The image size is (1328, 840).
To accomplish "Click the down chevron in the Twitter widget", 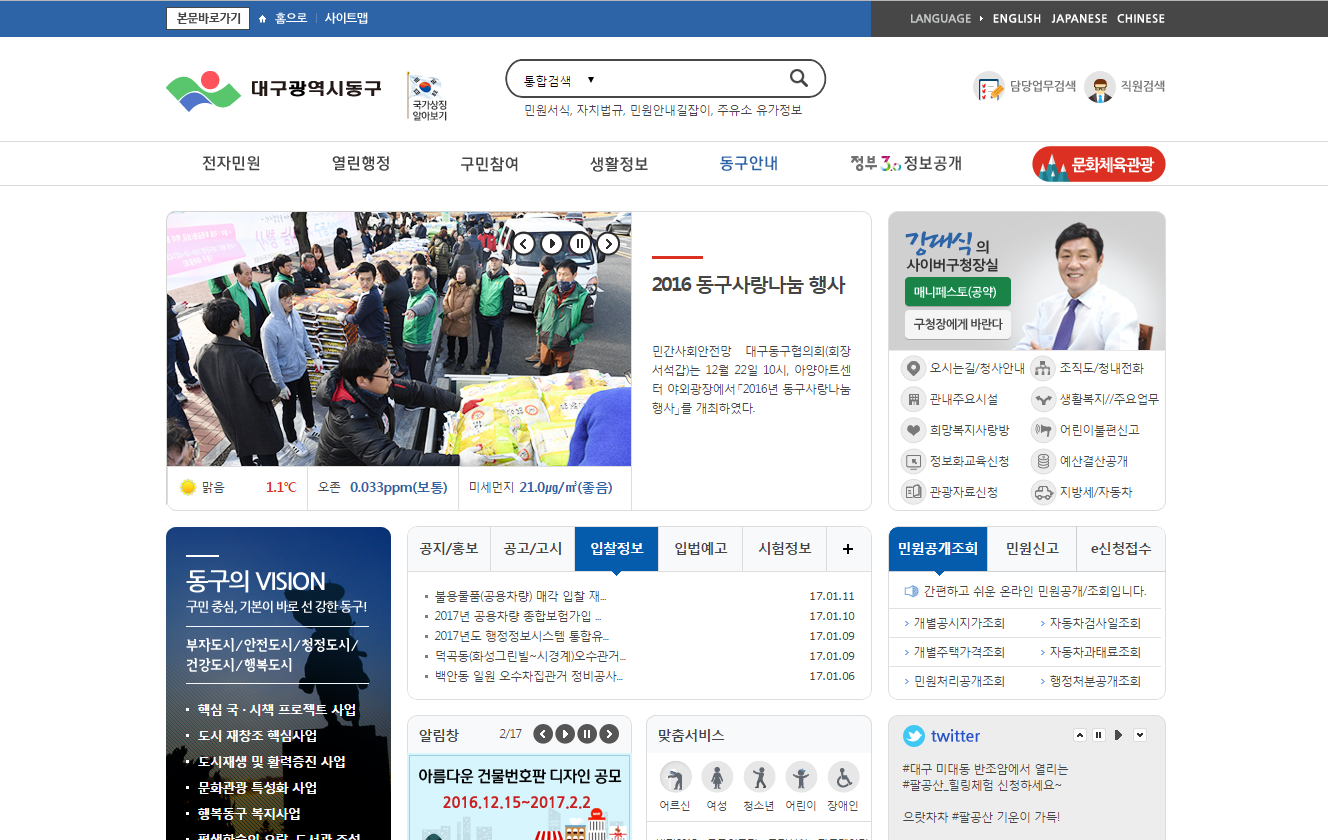I will click(1139, 734).
